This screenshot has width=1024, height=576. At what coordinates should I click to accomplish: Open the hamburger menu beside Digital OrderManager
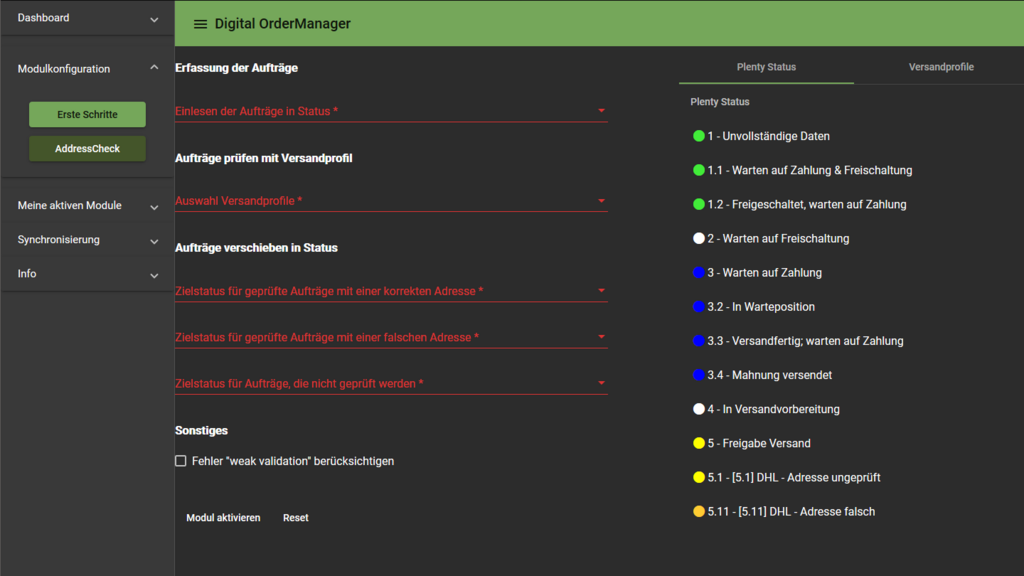click(200, 24)
